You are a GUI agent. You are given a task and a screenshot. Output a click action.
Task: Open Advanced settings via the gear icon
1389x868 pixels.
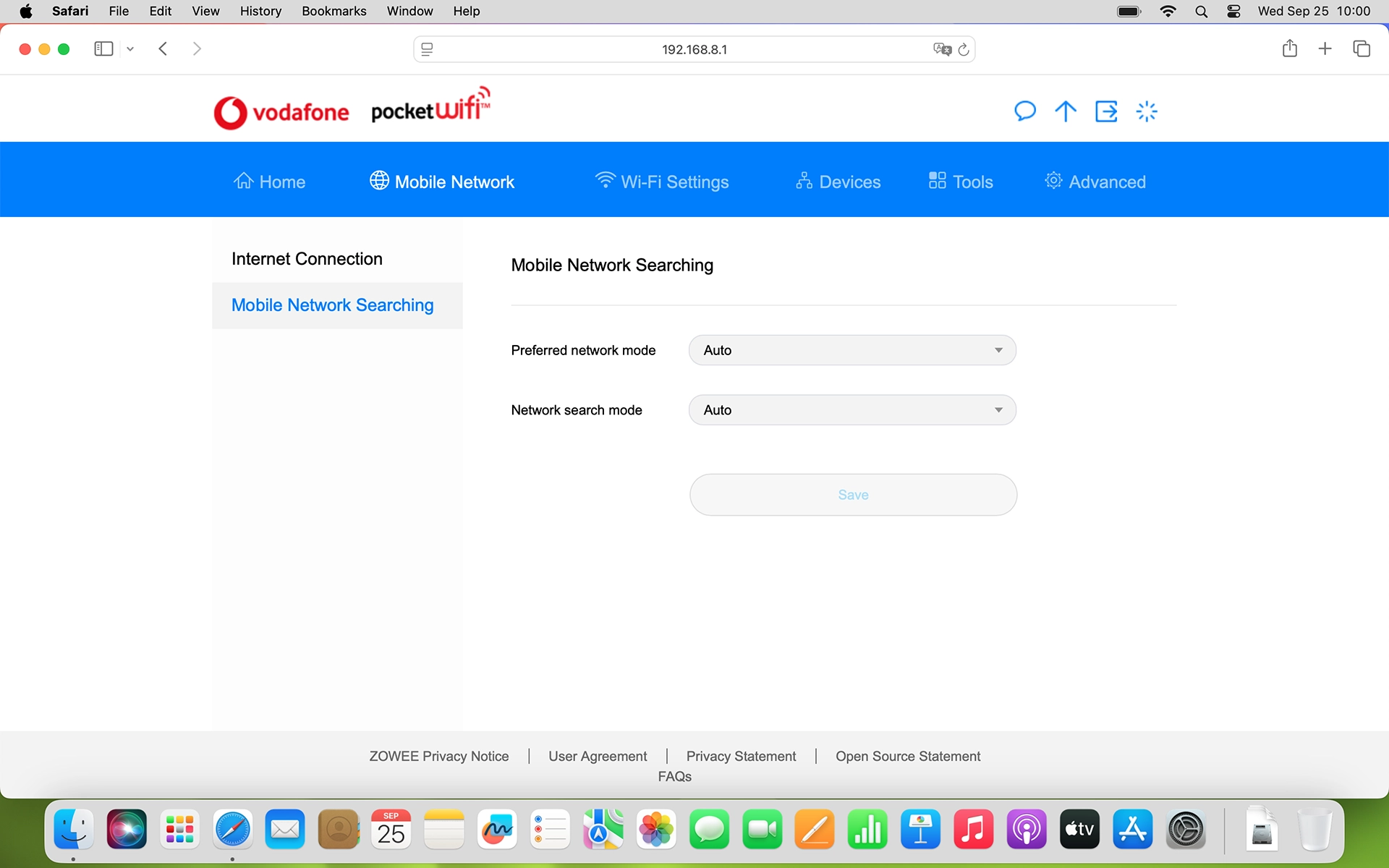coord(1095,181)
